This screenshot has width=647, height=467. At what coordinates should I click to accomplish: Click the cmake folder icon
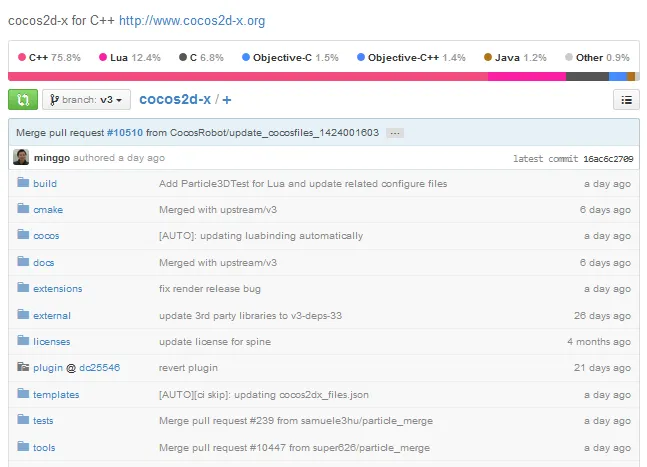tap(23, 210)
